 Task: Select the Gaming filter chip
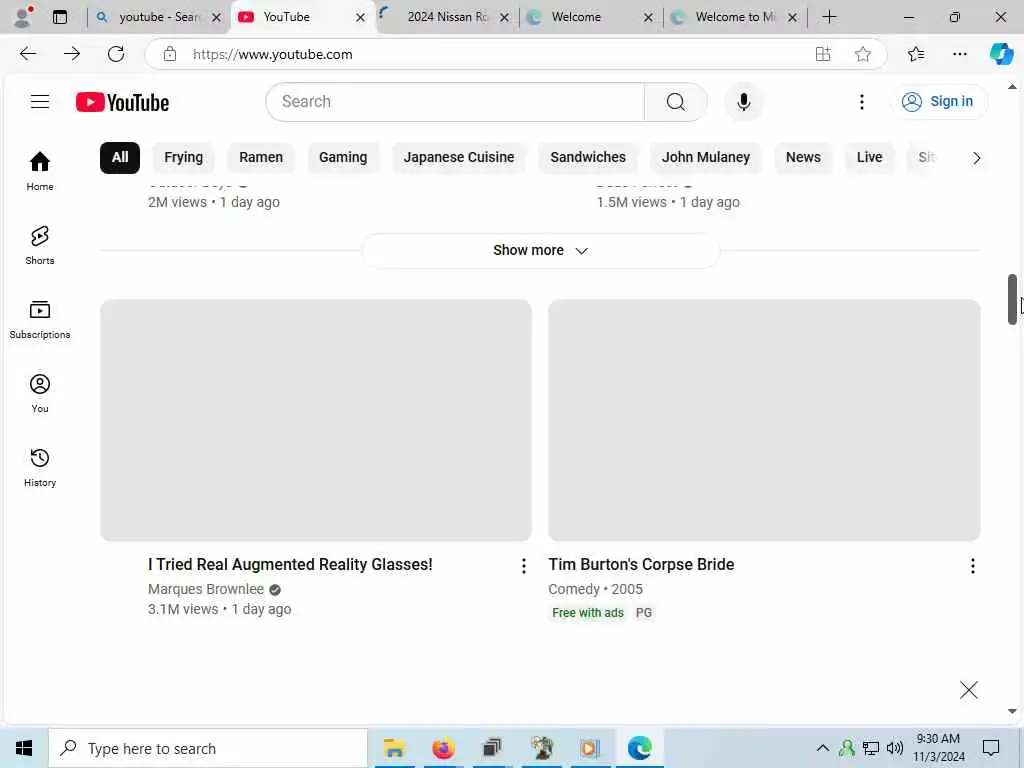coord(343,157)
